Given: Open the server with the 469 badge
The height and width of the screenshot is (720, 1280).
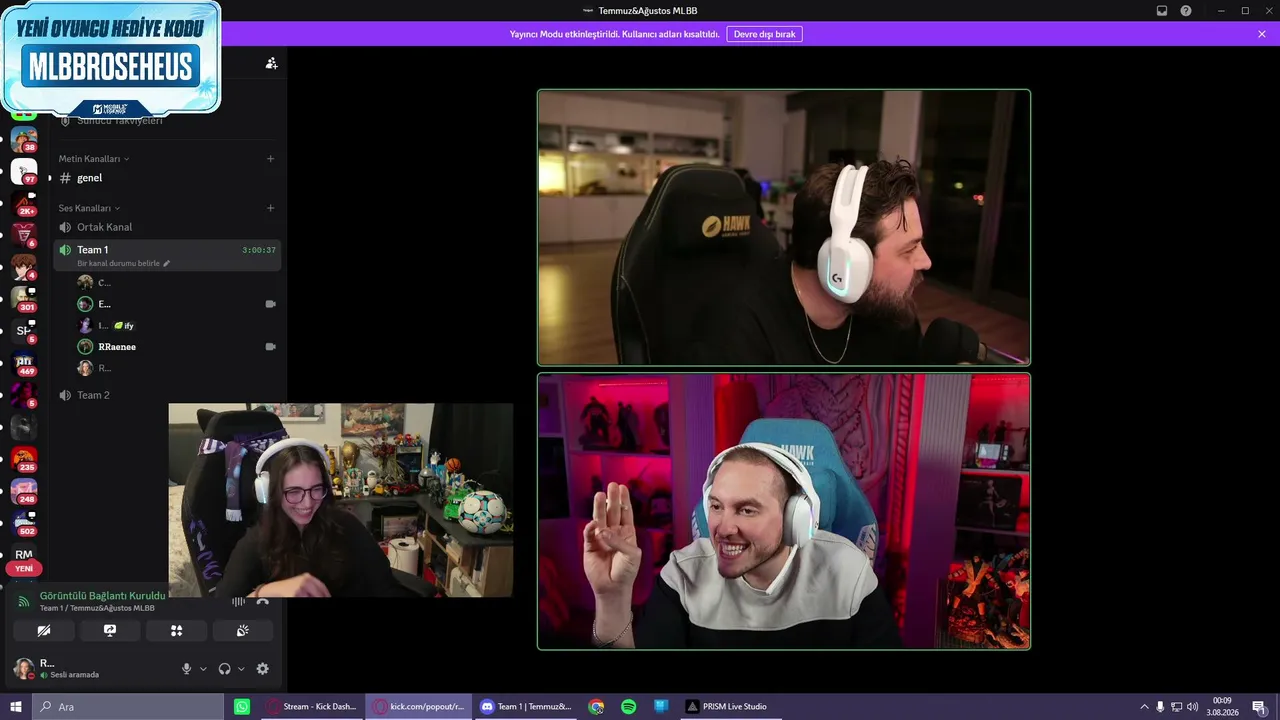Looking at the screenshot, I should pyautogui.click(x=24, y=363).
